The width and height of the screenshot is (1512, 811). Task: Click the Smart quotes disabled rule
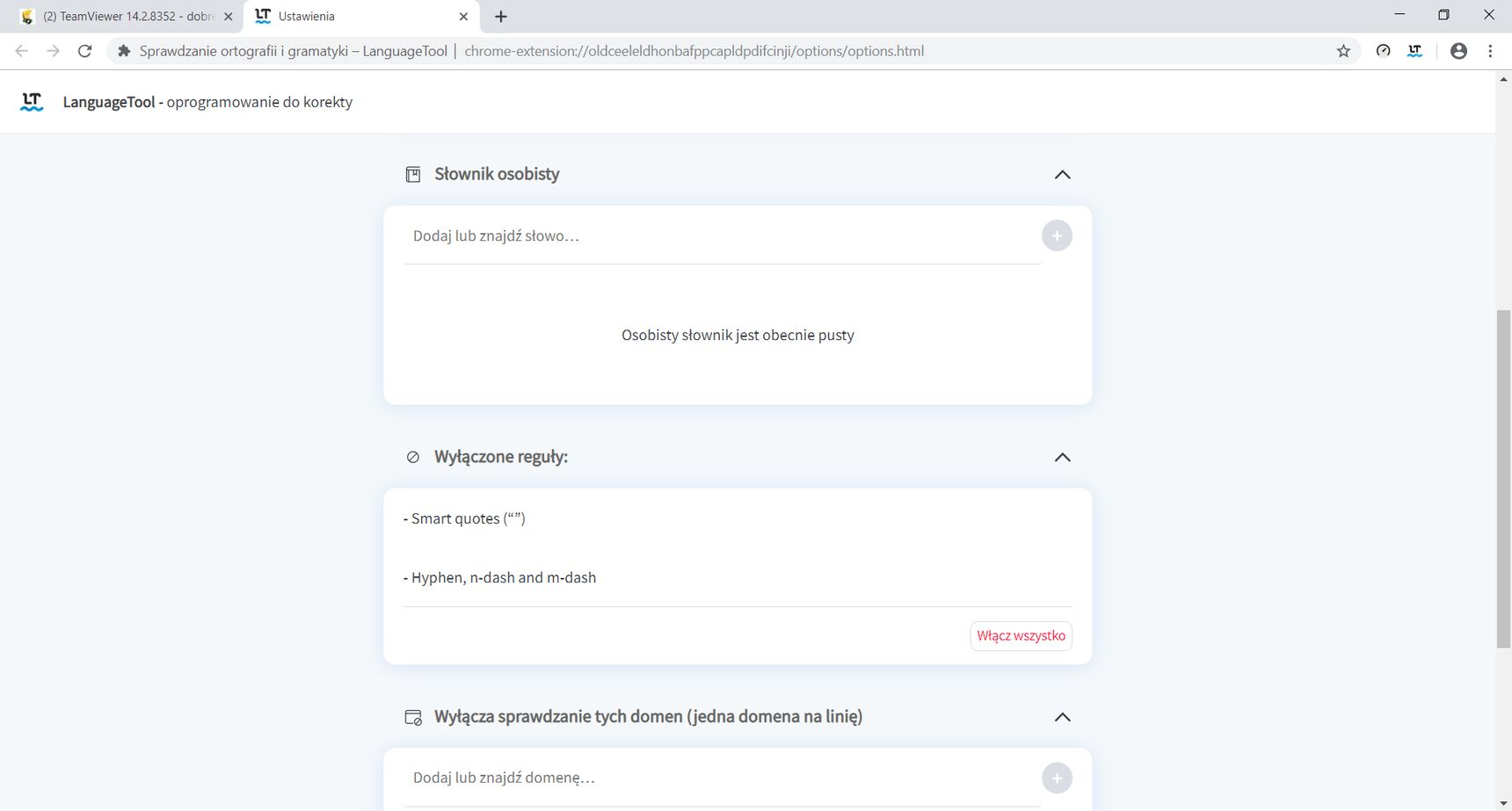pos(464,518)
